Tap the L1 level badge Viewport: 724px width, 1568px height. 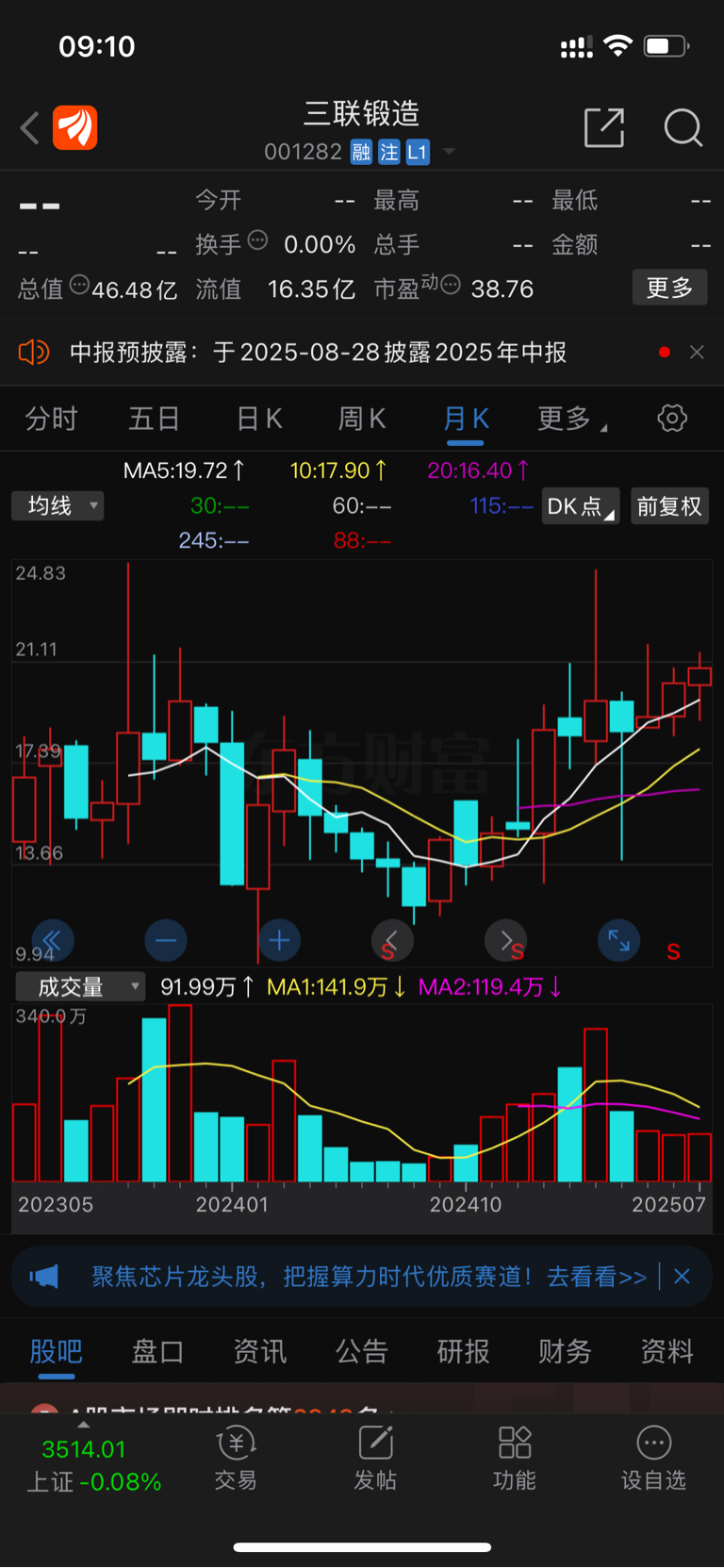[417, 152]
